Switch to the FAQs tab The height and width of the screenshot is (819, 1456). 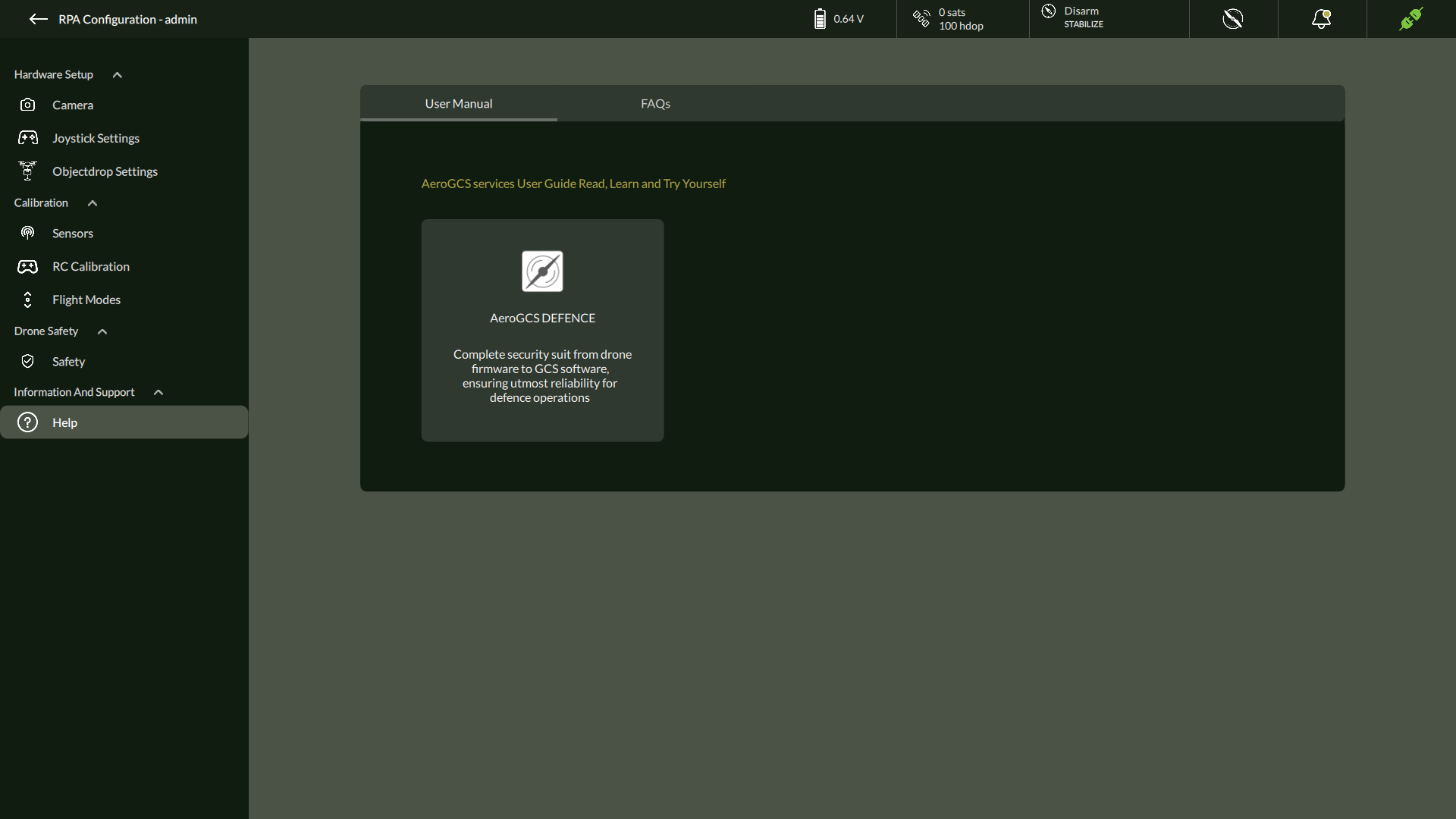pyautogui.click(x=655, y=104)
